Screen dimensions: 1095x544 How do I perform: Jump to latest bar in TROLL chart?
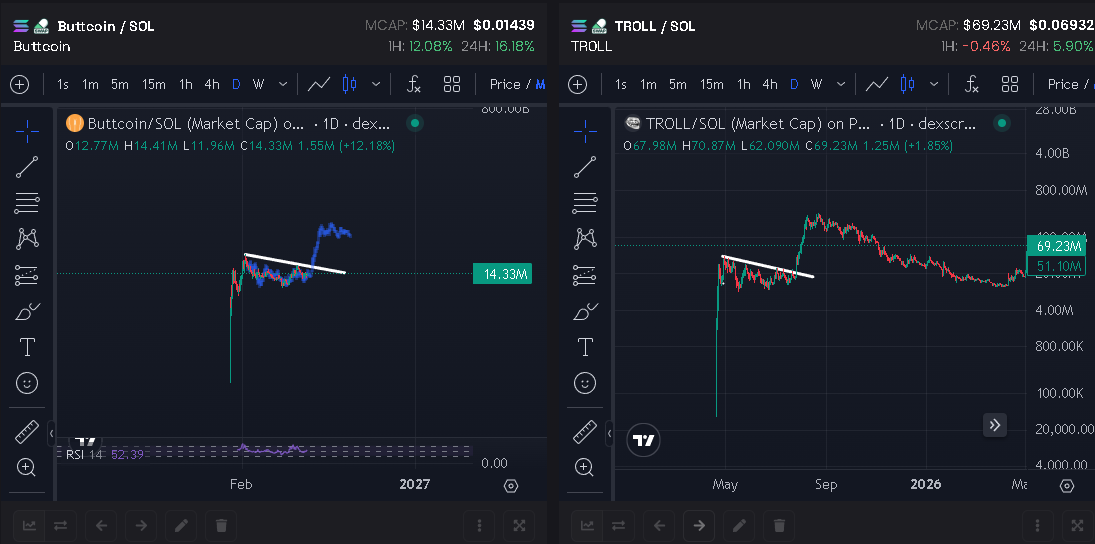tap(995, 425)
